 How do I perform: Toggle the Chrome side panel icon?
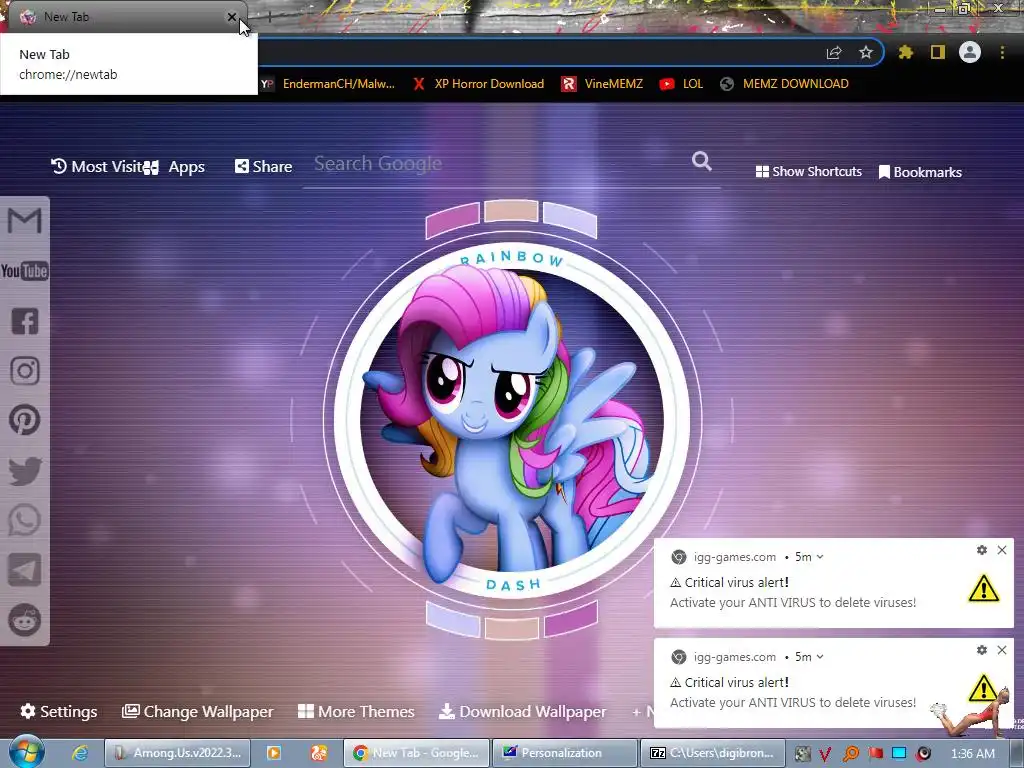point(938,52)
